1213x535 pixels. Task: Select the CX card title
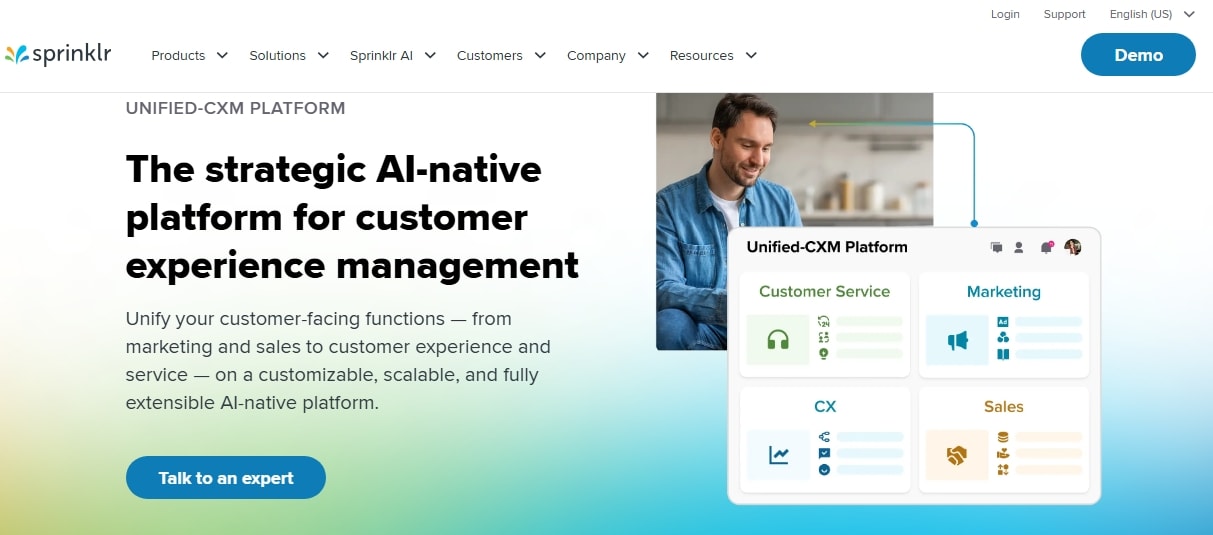point(825,406)
